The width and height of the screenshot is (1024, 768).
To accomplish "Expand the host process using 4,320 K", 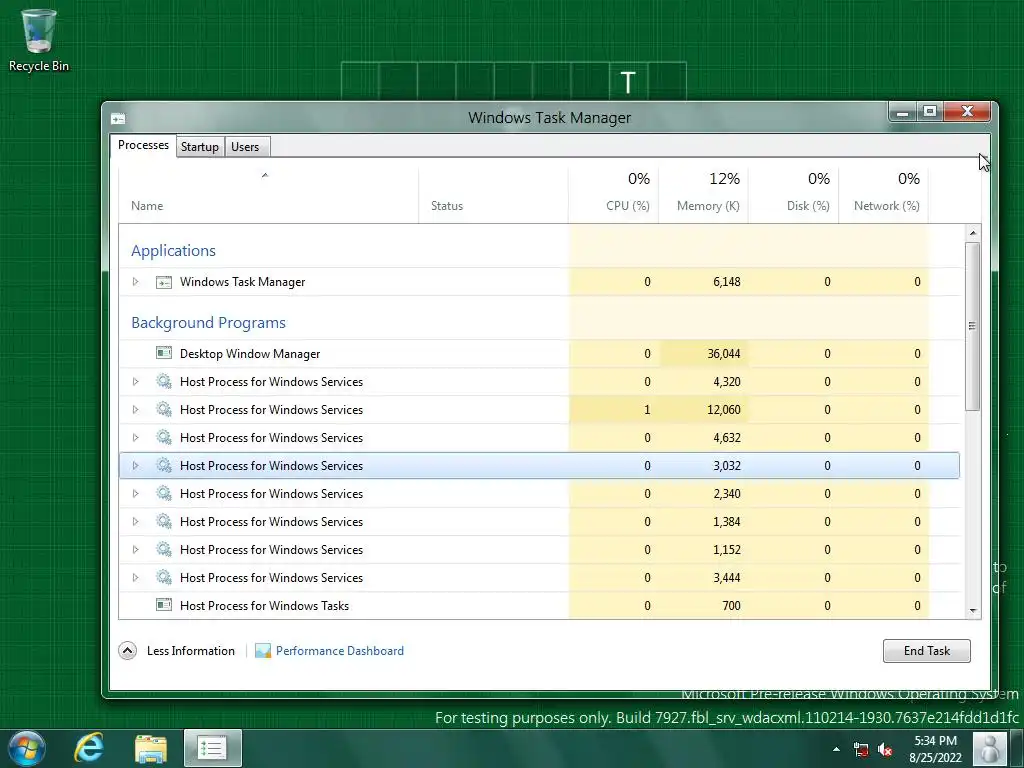I will point(135,381).
